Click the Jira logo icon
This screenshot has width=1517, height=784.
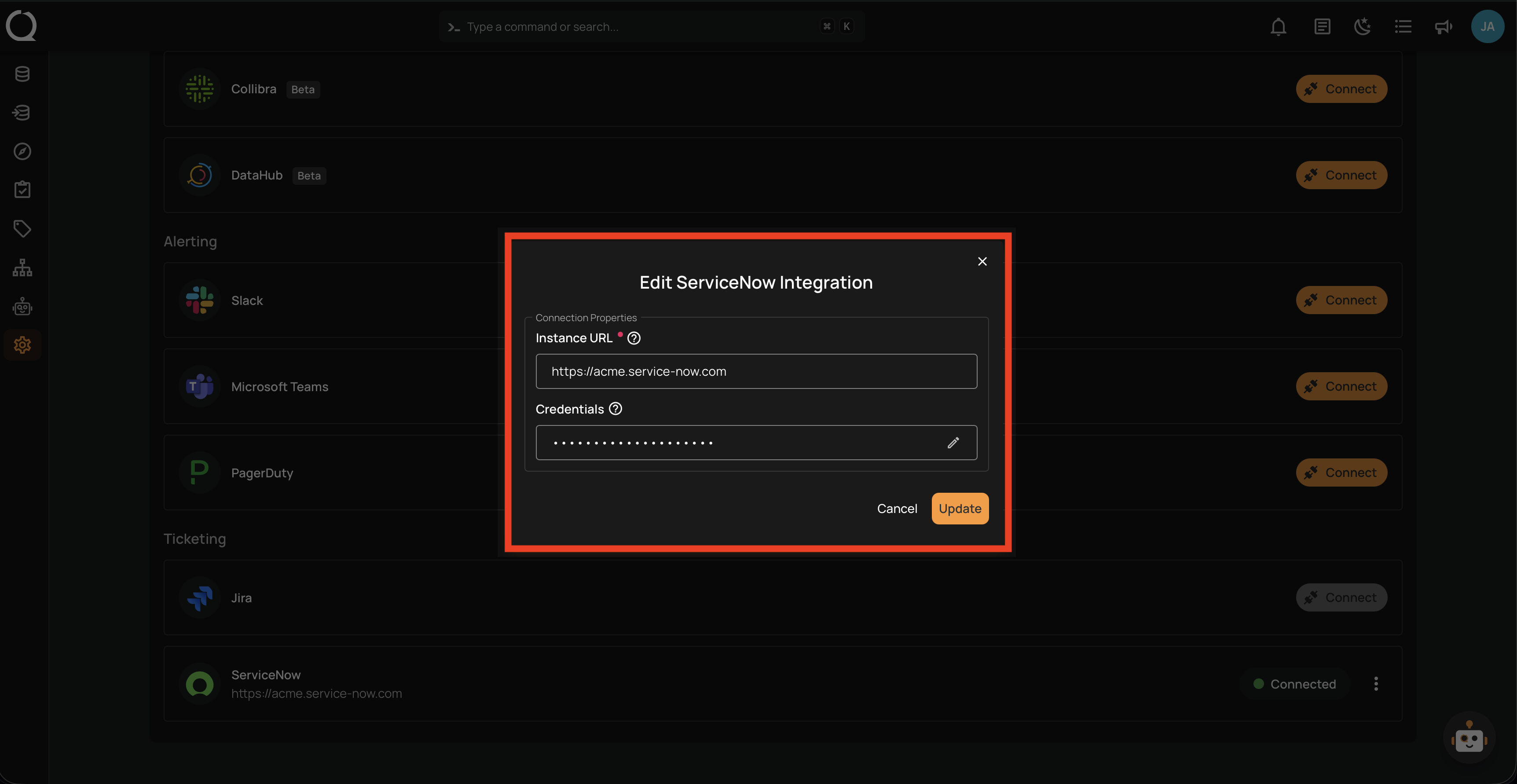(x=200, y=597)
